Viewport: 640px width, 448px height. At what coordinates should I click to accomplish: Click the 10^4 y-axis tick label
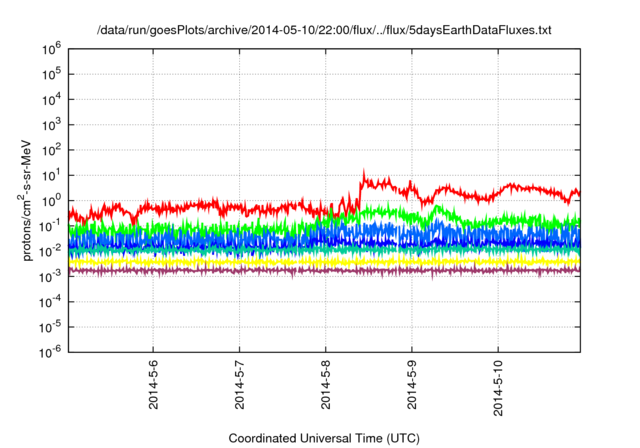click(x=51, y=100)
